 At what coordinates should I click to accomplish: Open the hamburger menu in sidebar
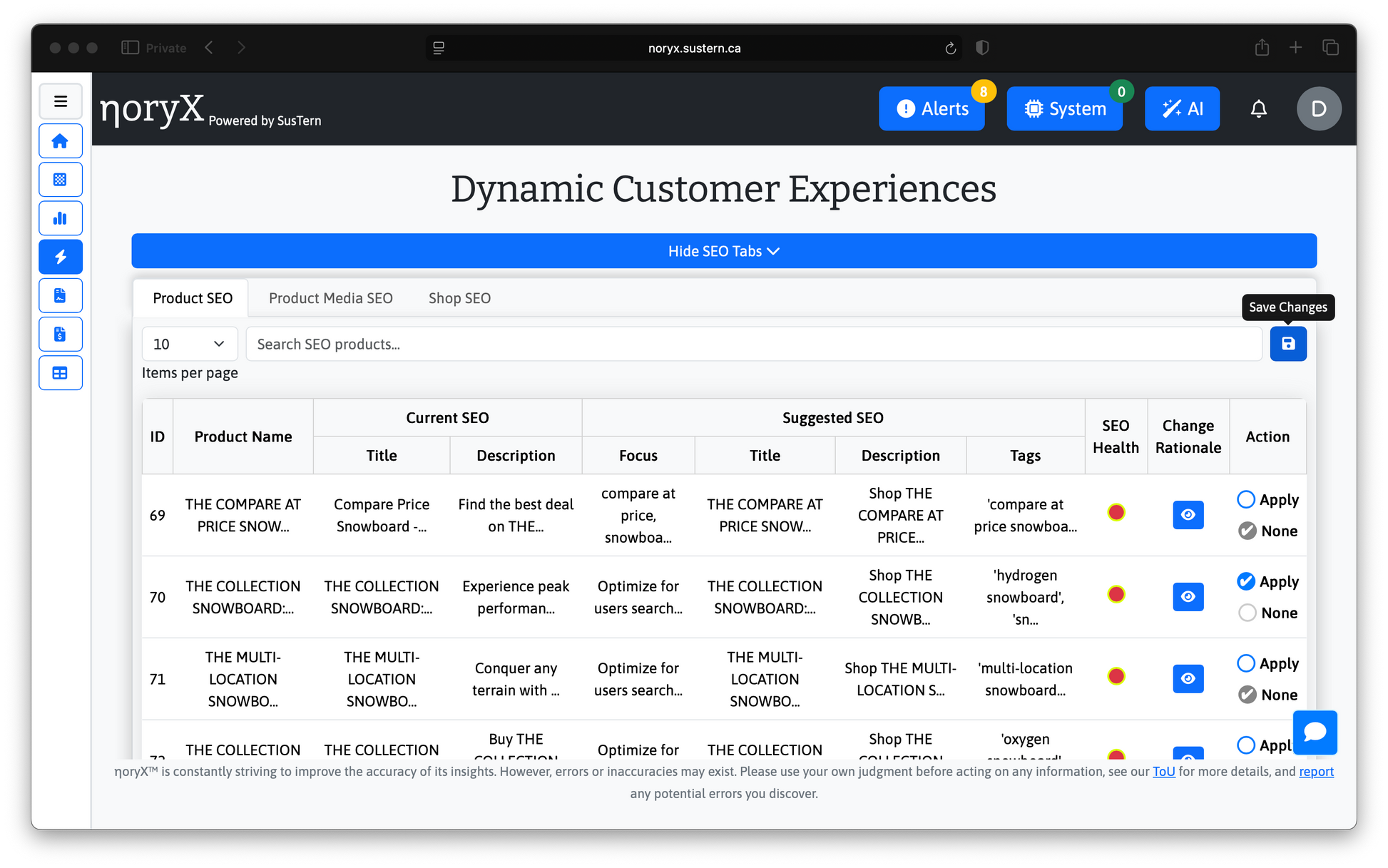click(61, 101)
